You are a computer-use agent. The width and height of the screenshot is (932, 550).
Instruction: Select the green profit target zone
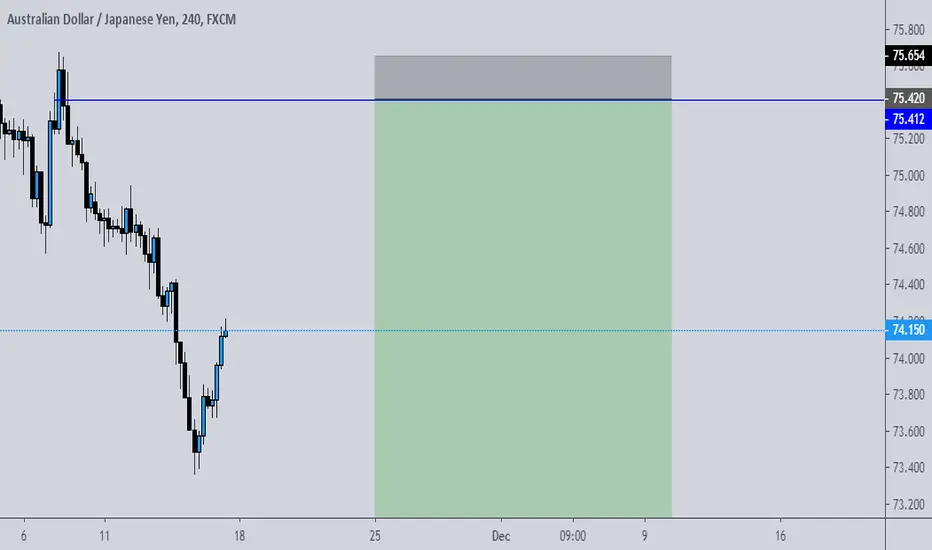523,309
